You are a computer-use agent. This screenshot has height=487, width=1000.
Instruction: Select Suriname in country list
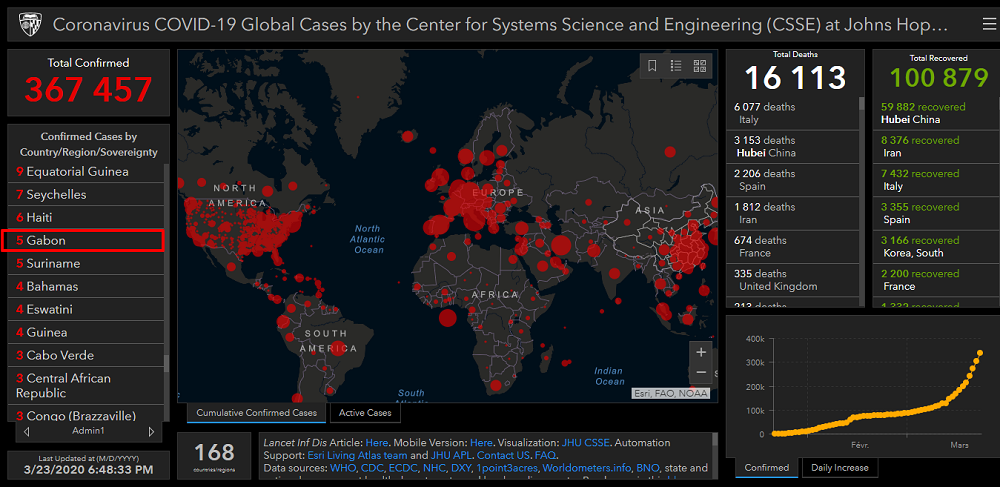[86, 263]
